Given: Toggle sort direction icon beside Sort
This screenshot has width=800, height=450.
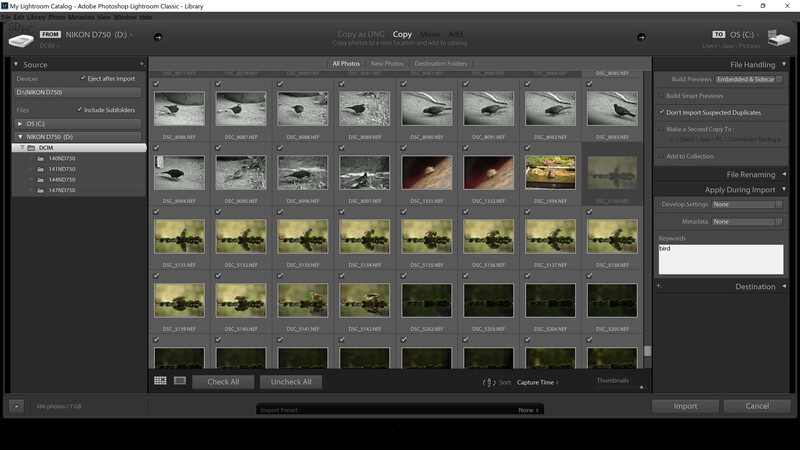Looking at the screenshot, I should click(489, 382).
